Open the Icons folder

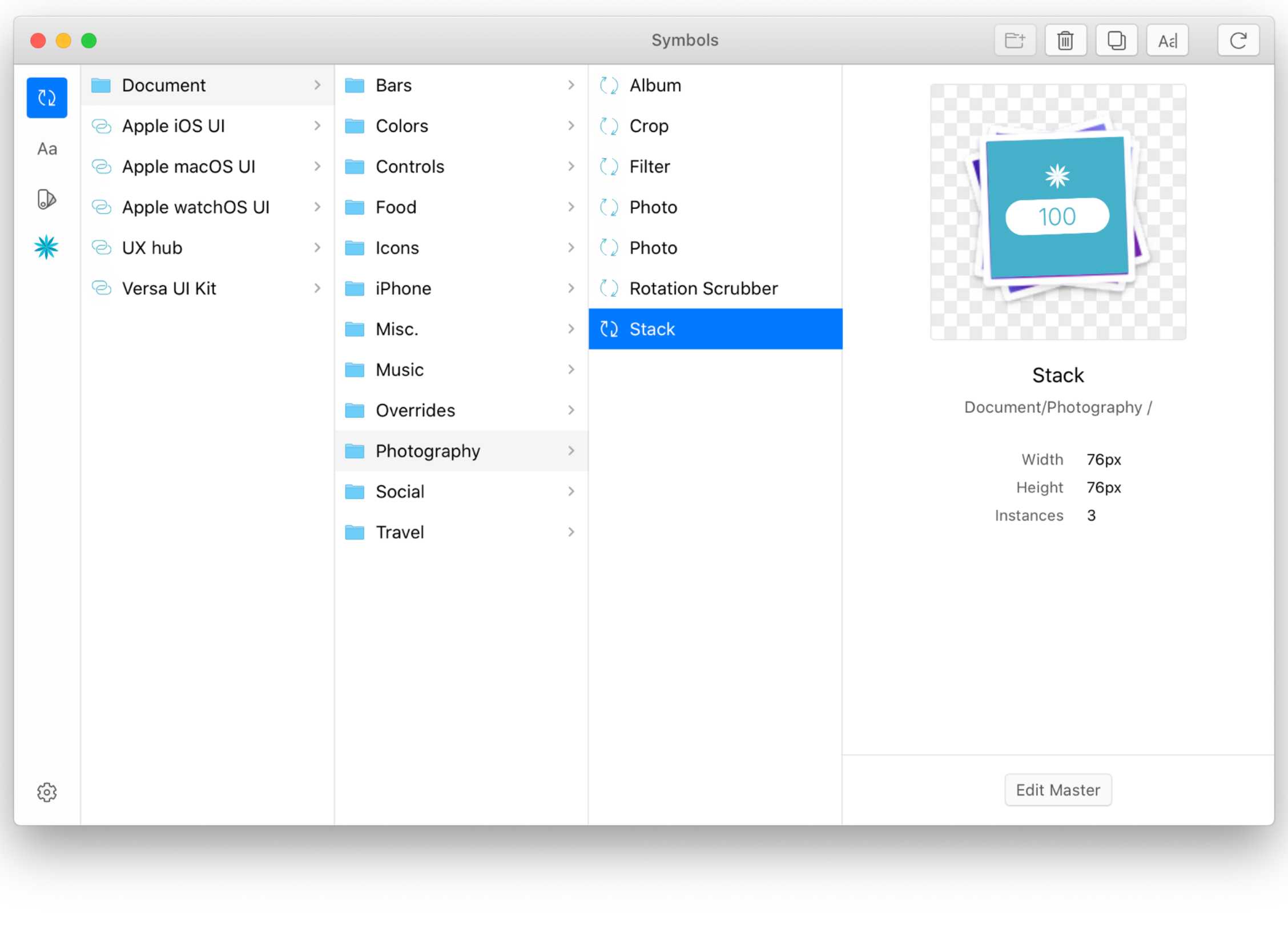pos(397,248)
